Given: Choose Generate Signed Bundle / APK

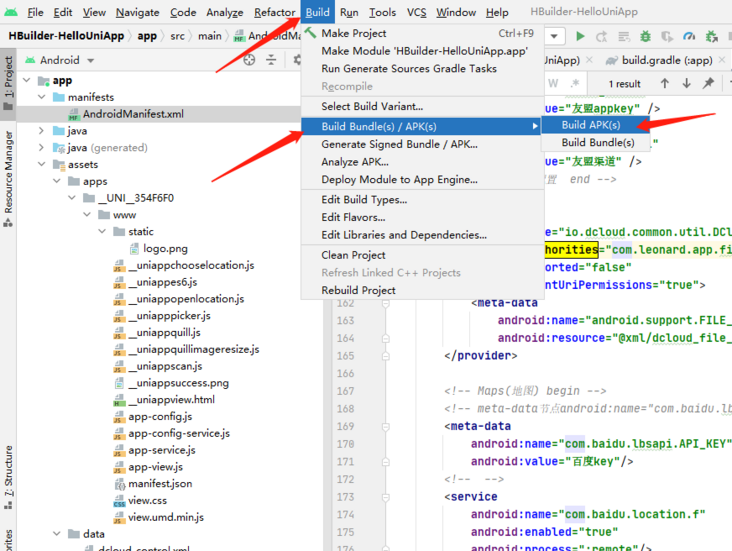Looking at the screenshot, I should 399,144.
